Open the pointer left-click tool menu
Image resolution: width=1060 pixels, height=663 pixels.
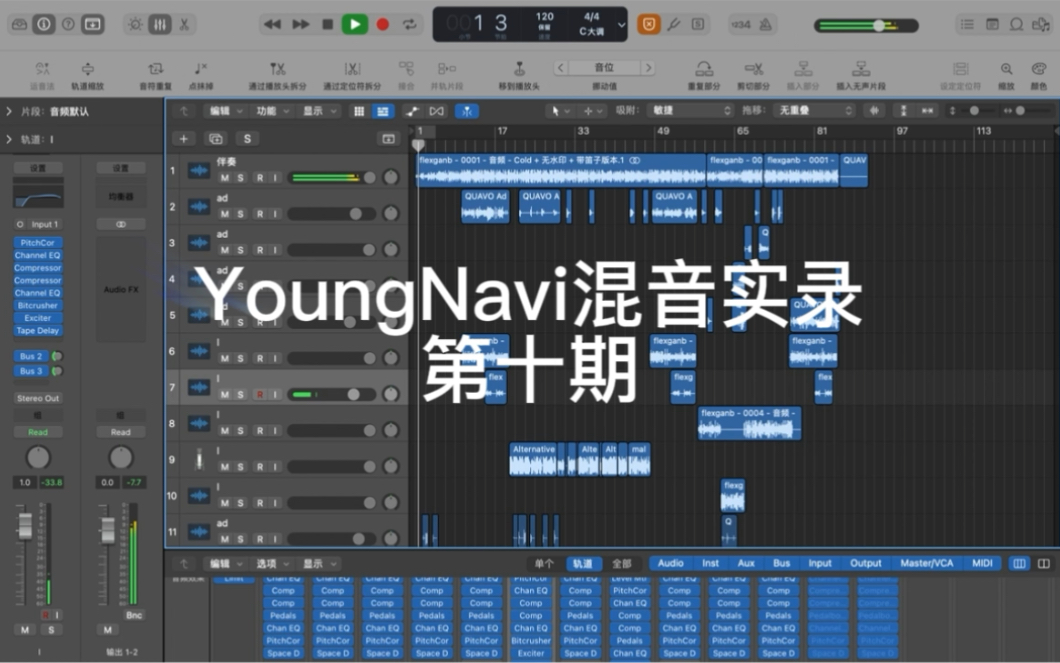(x=560, y=111)
